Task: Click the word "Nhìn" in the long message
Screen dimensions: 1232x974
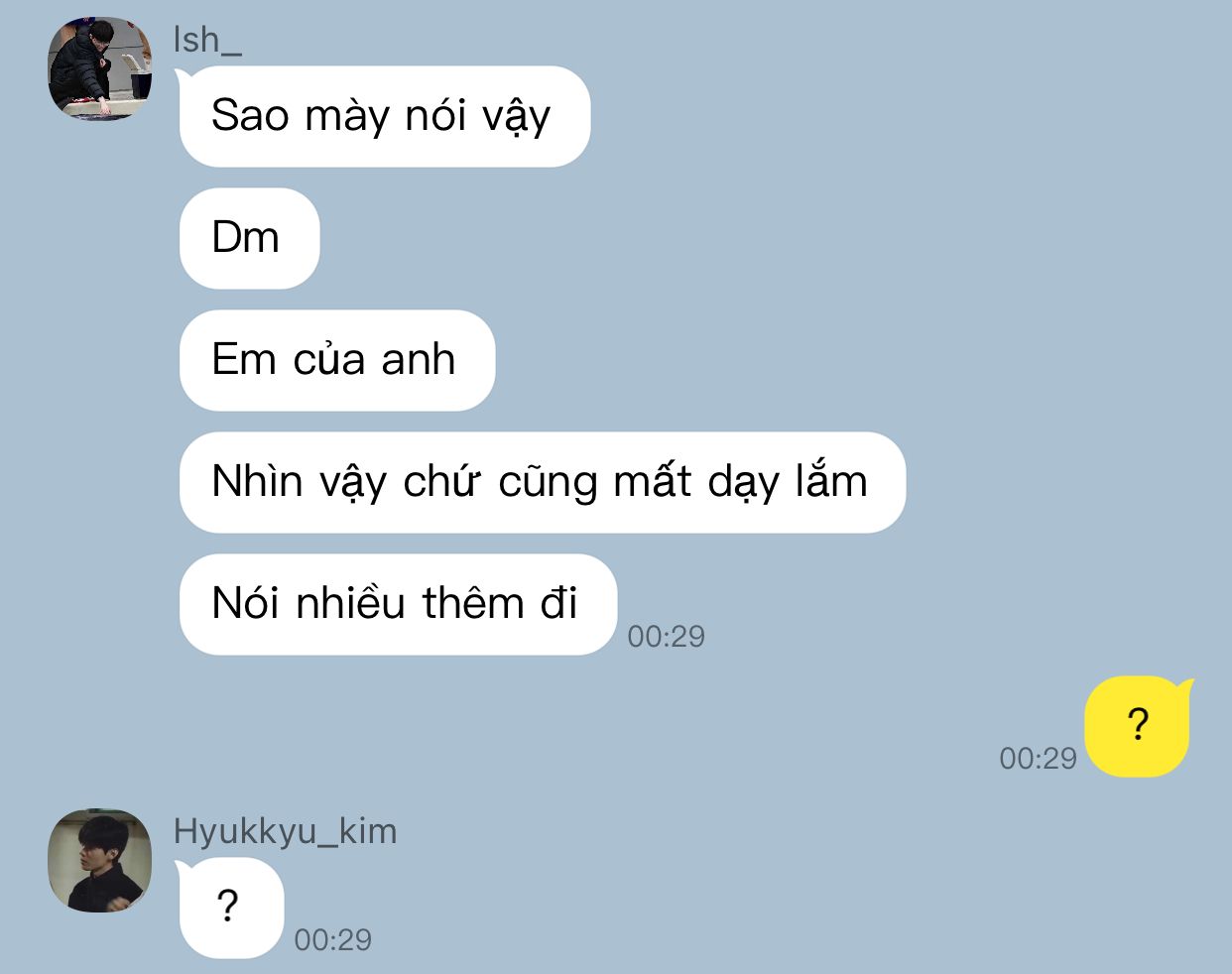Action: click(x=257, y=481)
